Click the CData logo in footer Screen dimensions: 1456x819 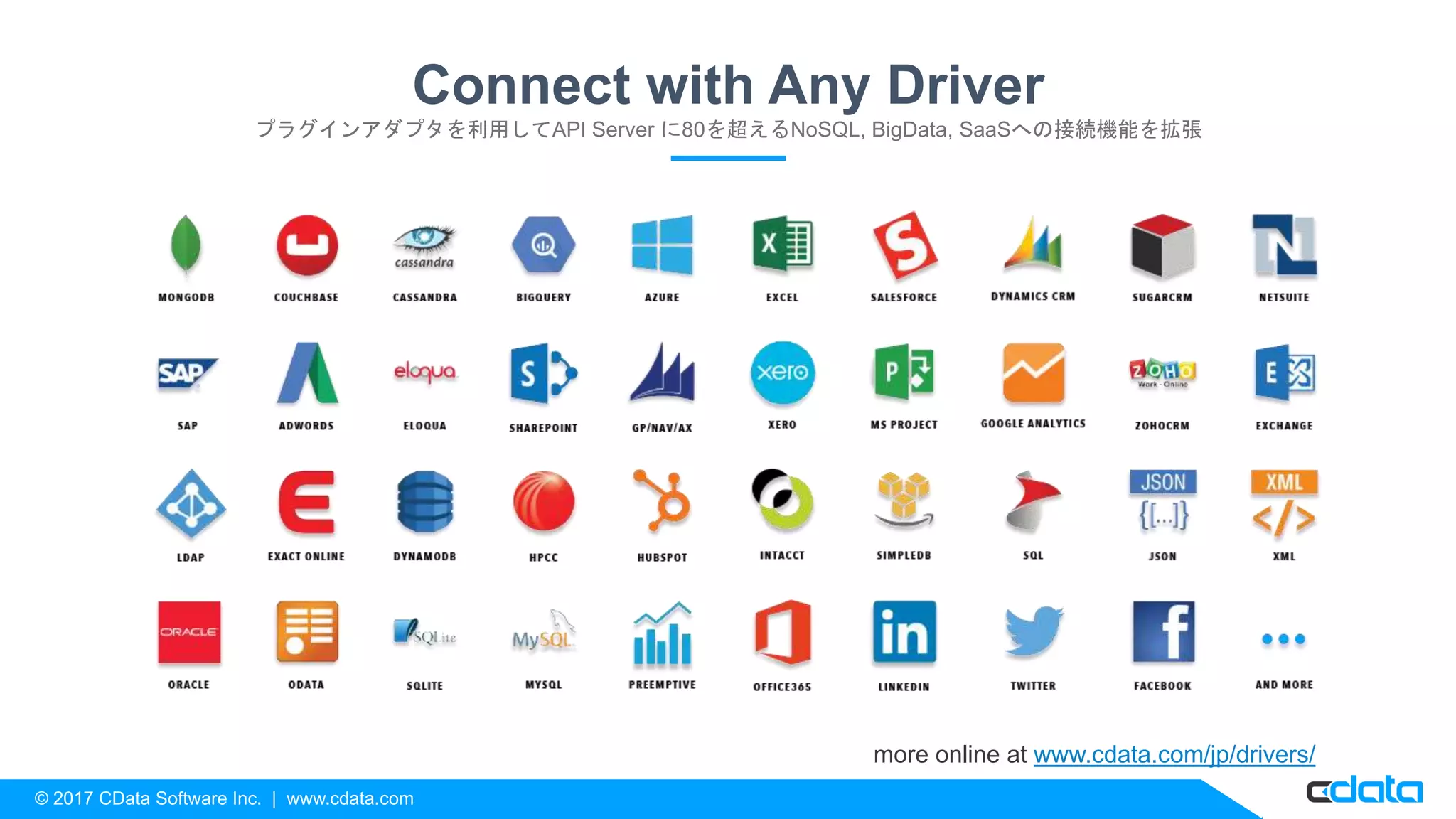[x=1364, y=791]
